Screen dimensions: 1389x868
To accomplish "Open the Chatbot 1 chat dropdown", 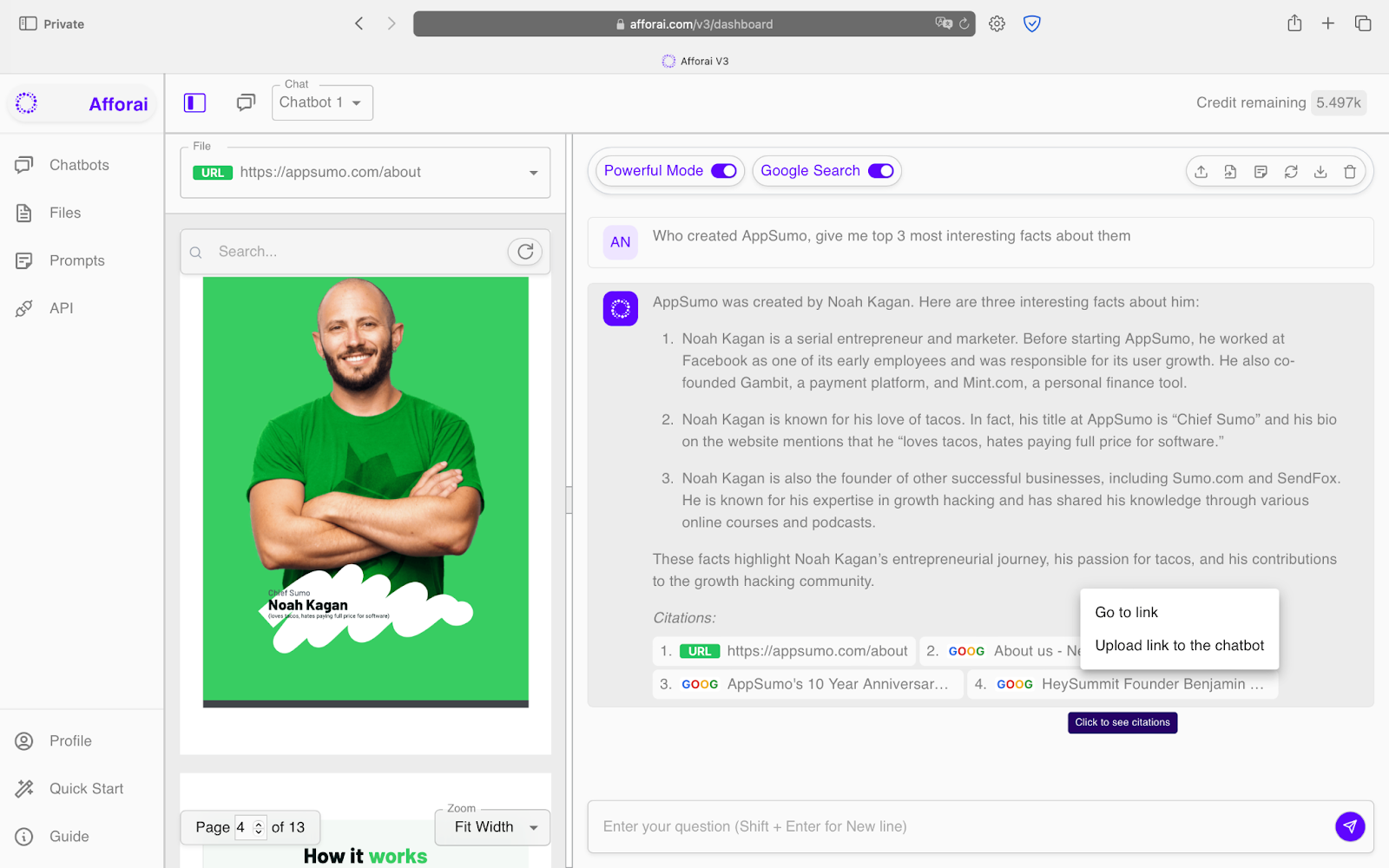I will pyautogui.click(x=322, y=102).
